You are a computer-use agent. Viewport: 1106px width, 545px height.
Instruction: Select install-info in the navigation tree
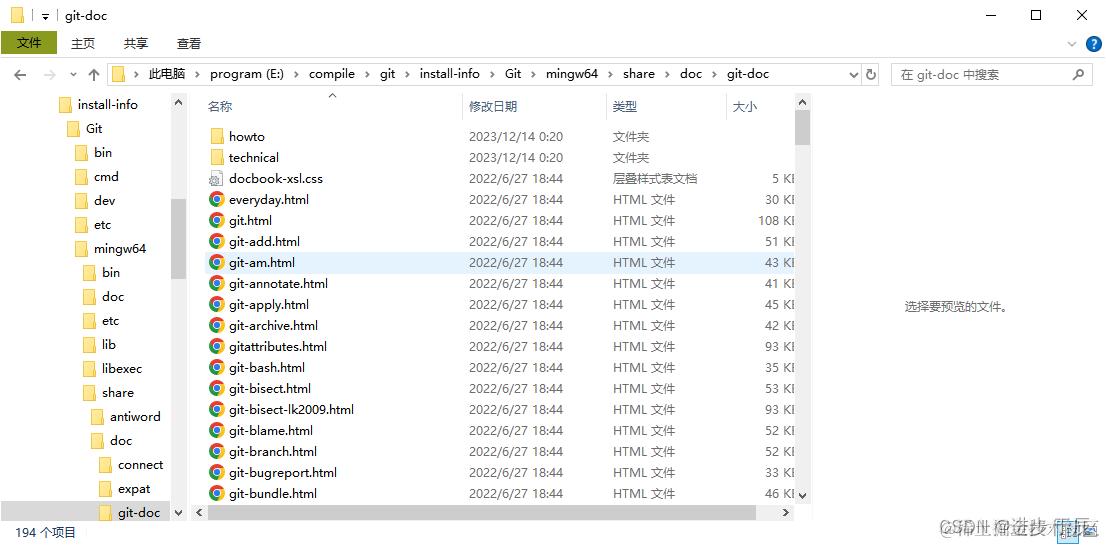coord(108,104)
